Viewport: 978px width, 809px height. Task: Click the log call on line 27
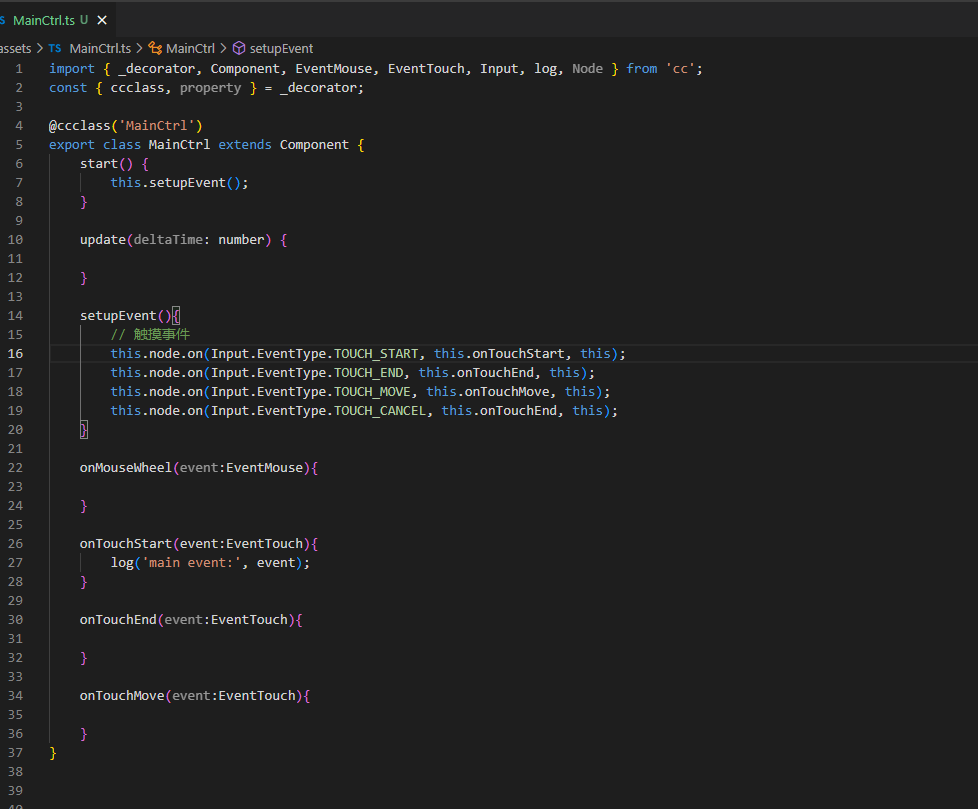point(122,563)
